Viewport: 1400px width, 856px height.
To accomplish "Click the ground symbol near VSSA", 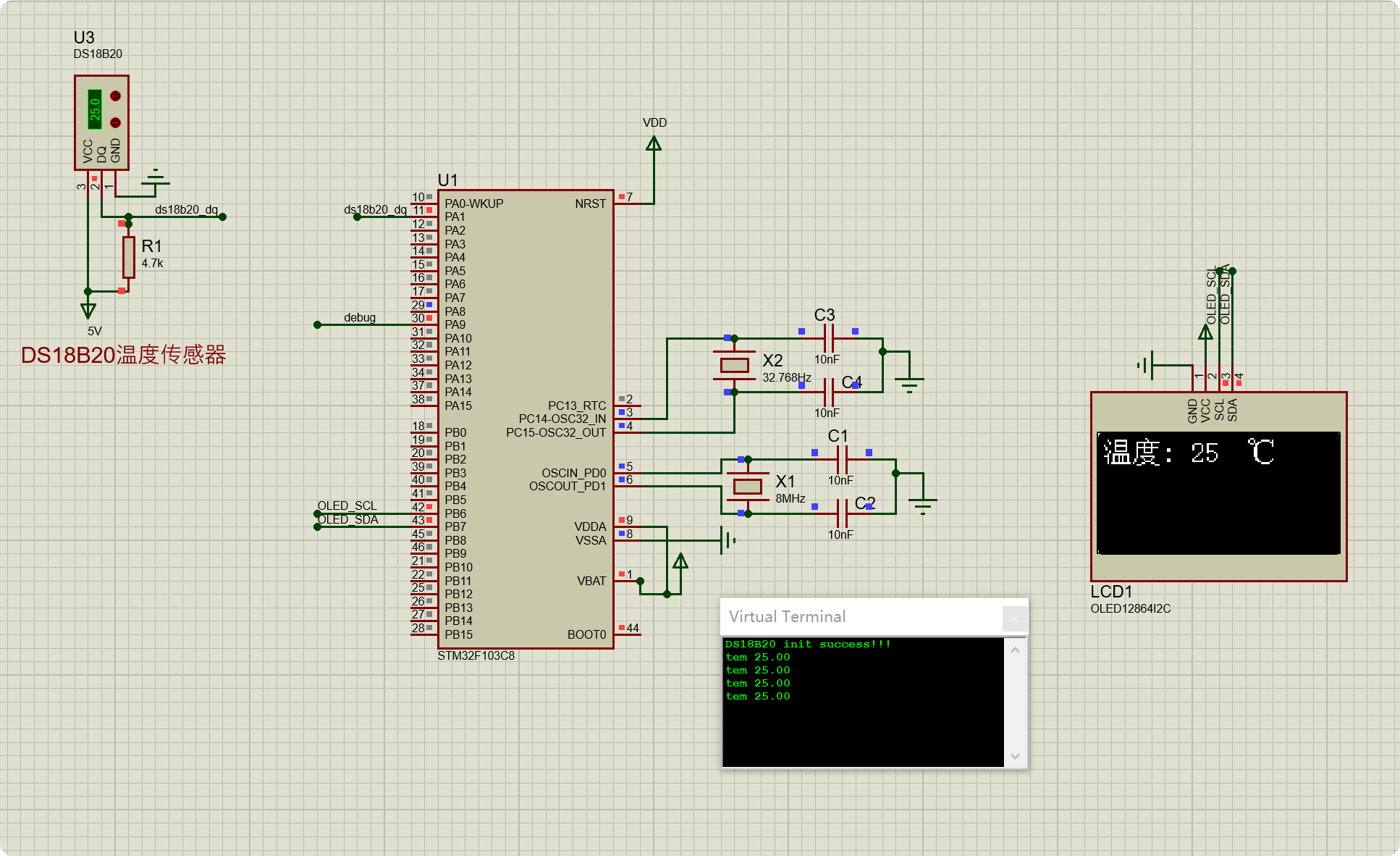I will (726, 539).
